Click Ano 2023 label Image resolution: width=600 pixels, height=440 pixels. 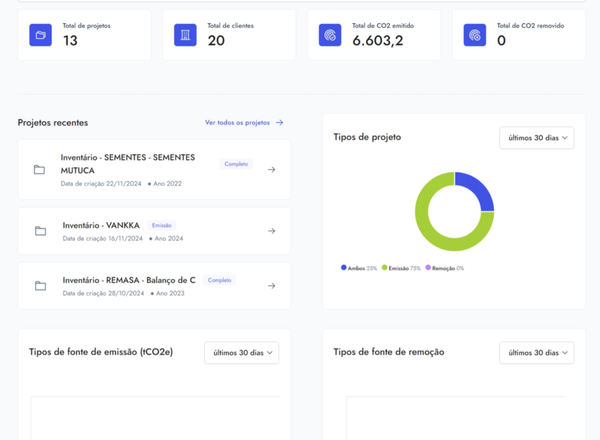coord(170,293)
